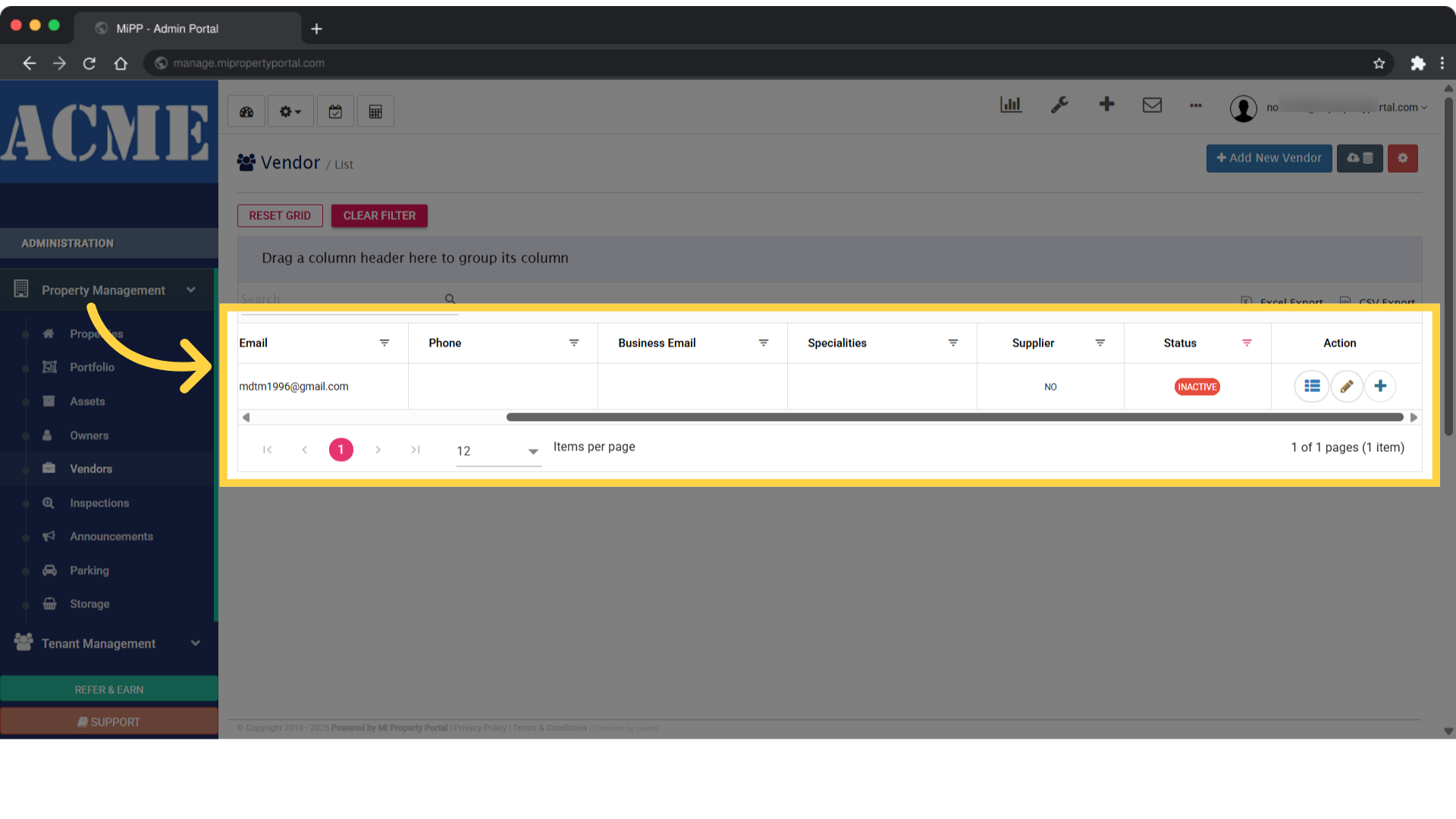This screenshot has height=819, width=1456.
Task: Click the plus icon in the vendor Action column
Action: click(1380, 386)
